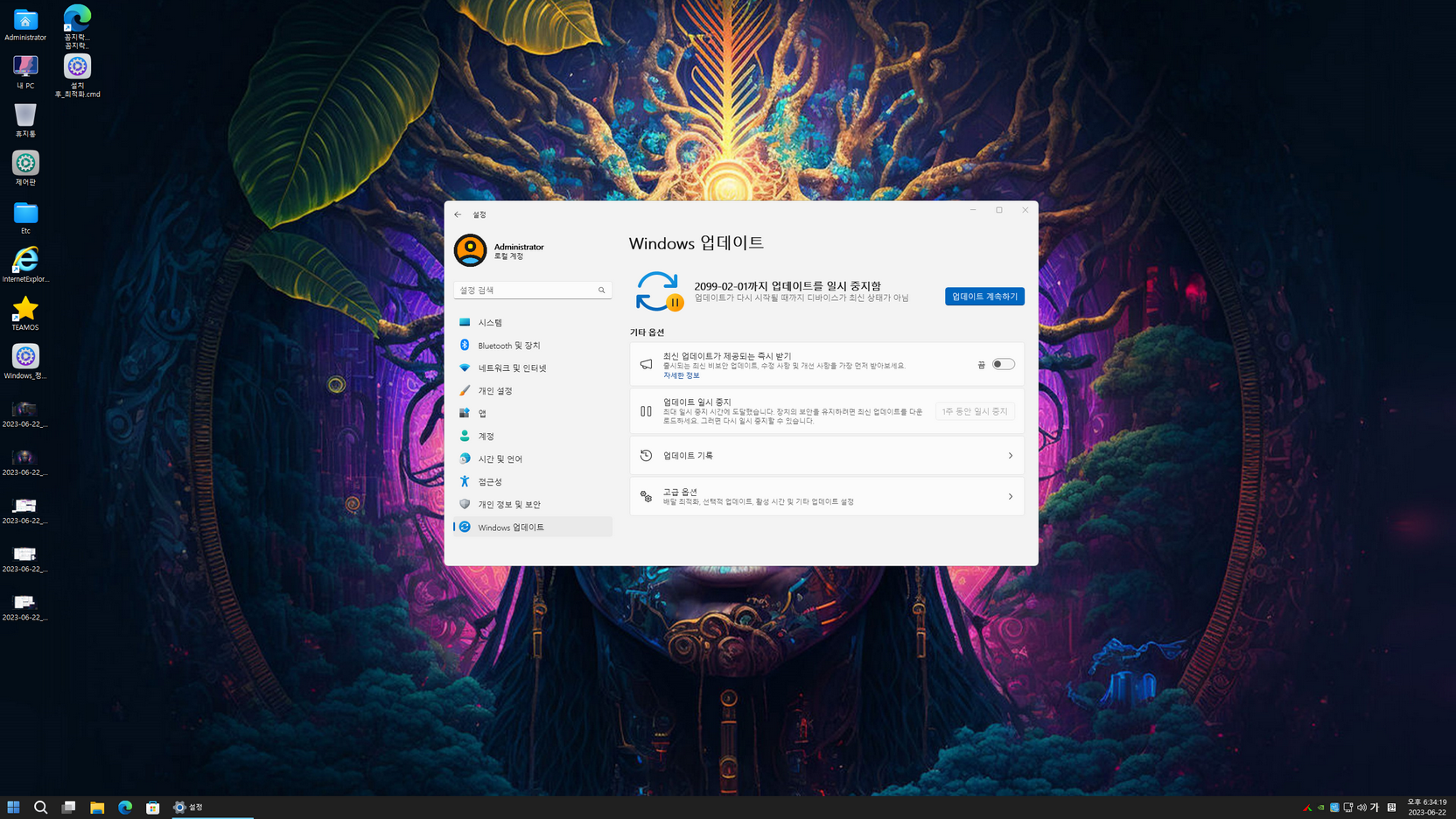The height and width of the screenshot is (819, 1456).
Task: Open the 고급 옵션 chevron
Action: (x=1010, y=497)
